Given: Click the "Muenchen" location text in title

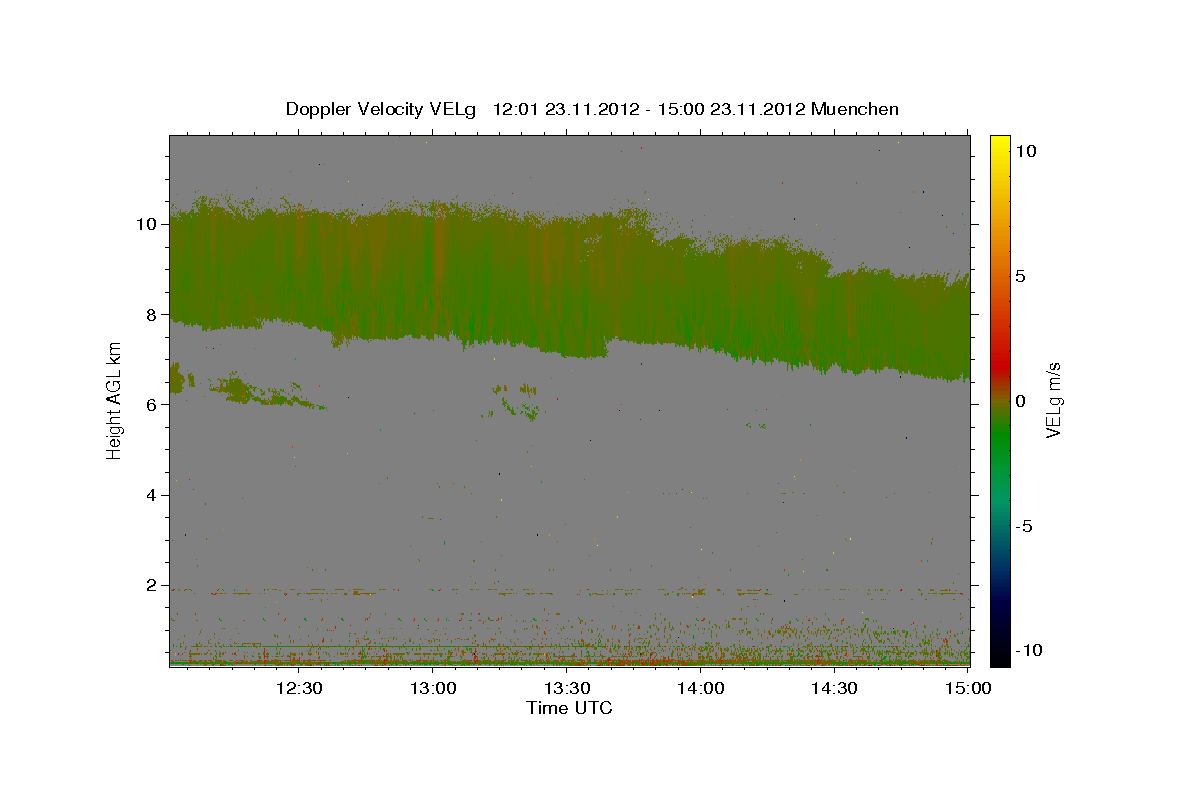Looking at the screenshot, I should [x=855, y=109].
